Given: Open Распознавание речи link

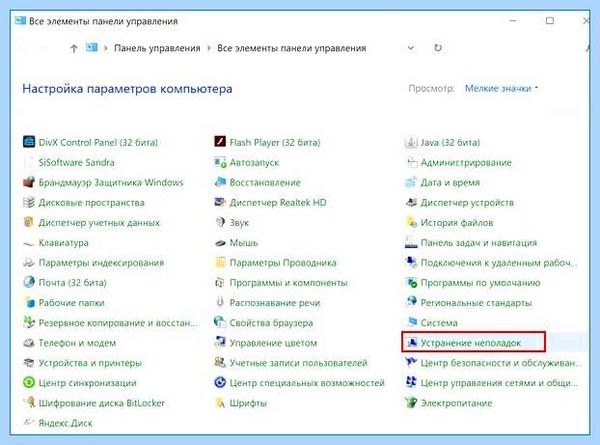Looking at the screenshot, I should [x=275, y=303].
